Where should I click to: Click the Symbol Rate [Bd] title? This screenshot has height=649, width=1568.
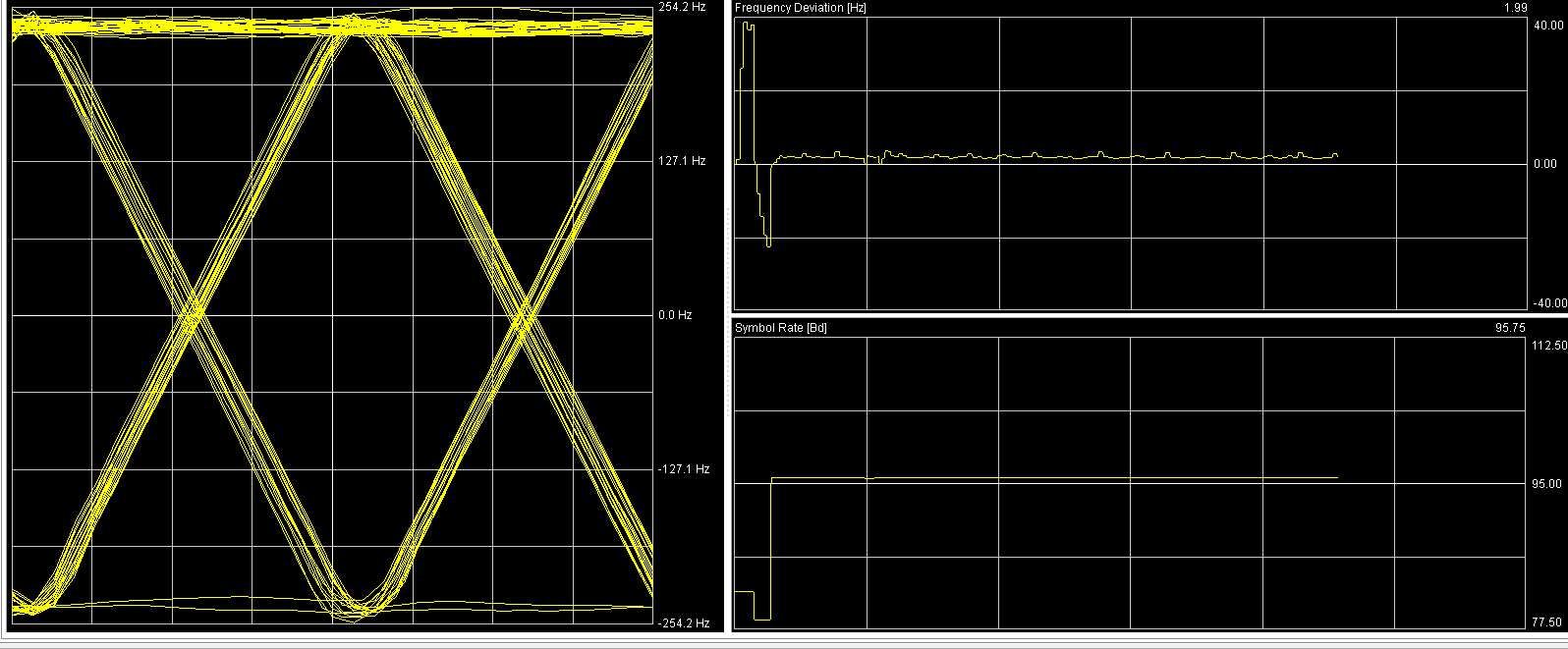point(781,328)
